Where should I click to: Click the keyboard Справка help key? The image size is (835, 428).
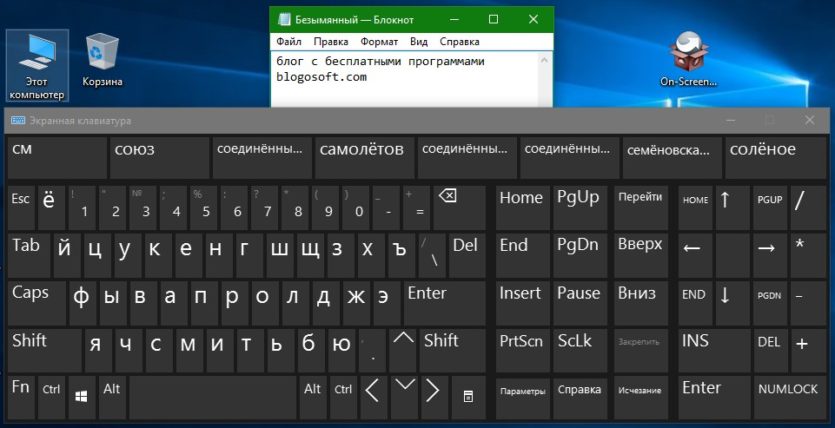580,398
